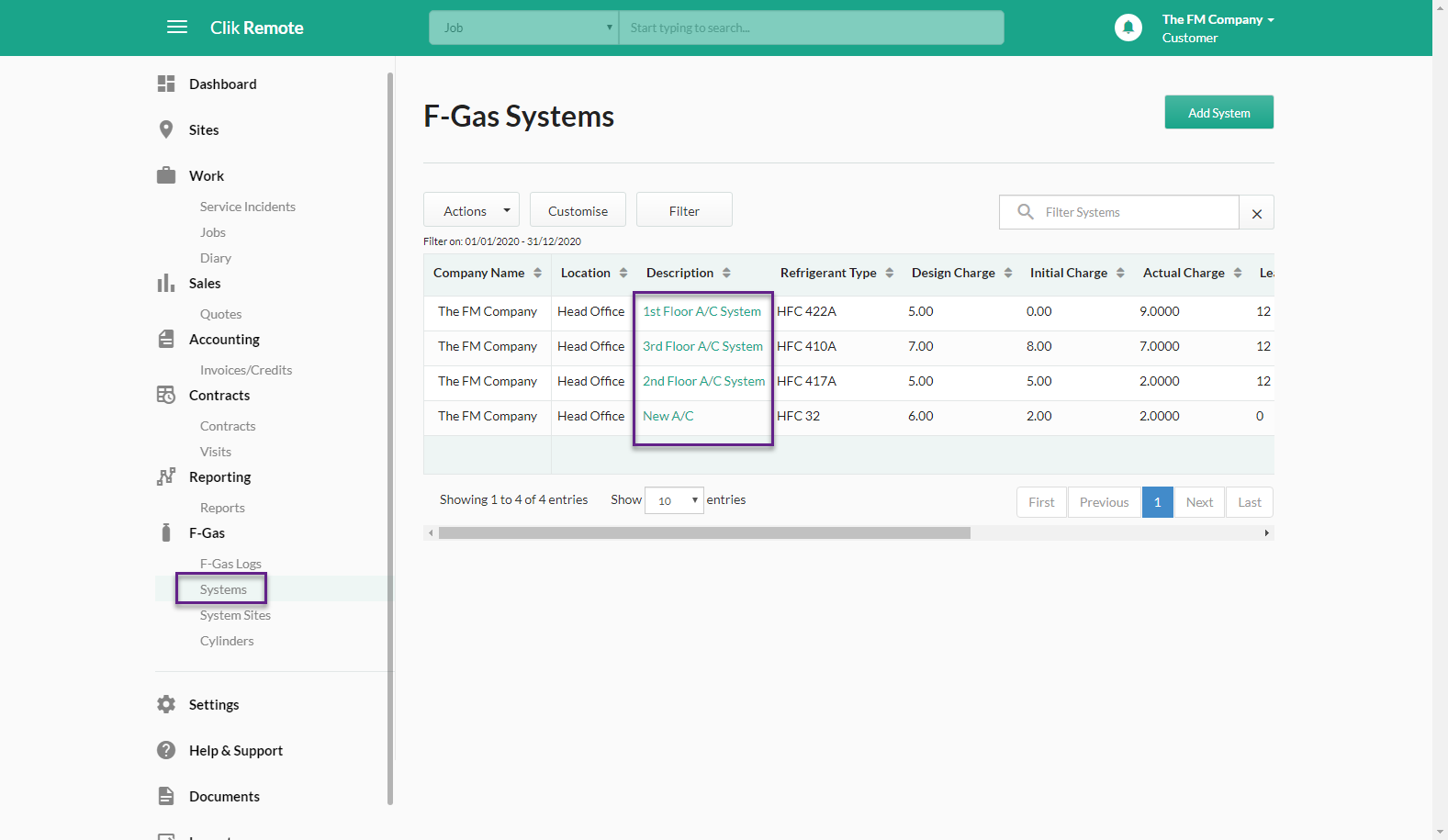Click the Reporting graph icon
1448x840 pixels.
pyautogui.click(x=166, y=476)
